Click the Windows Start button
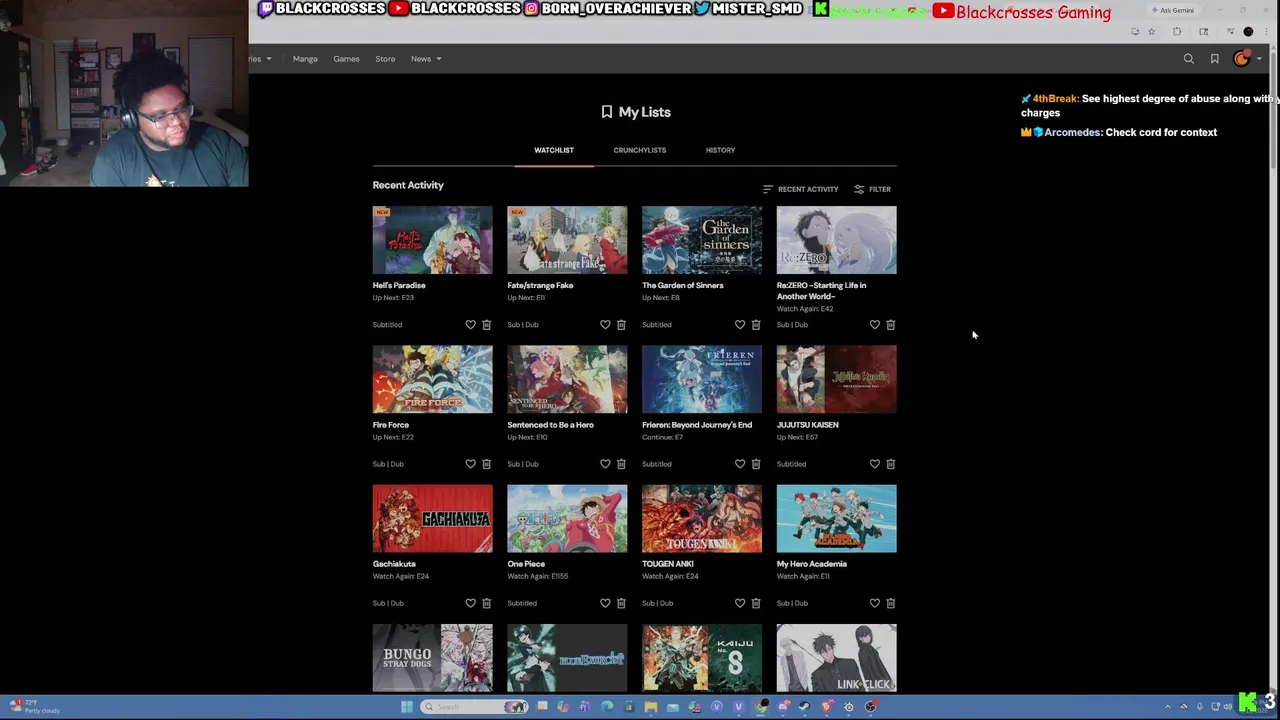 (406, 707)
